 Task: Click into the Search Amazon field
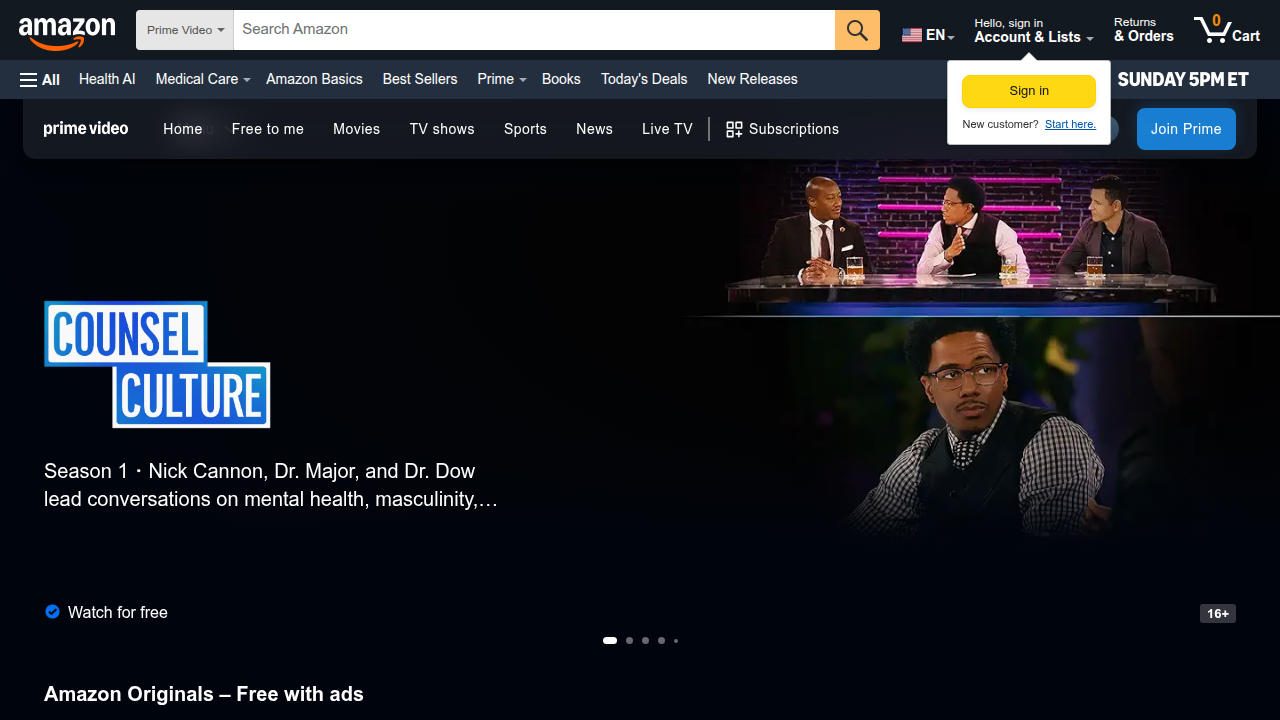tap(534, 30)
